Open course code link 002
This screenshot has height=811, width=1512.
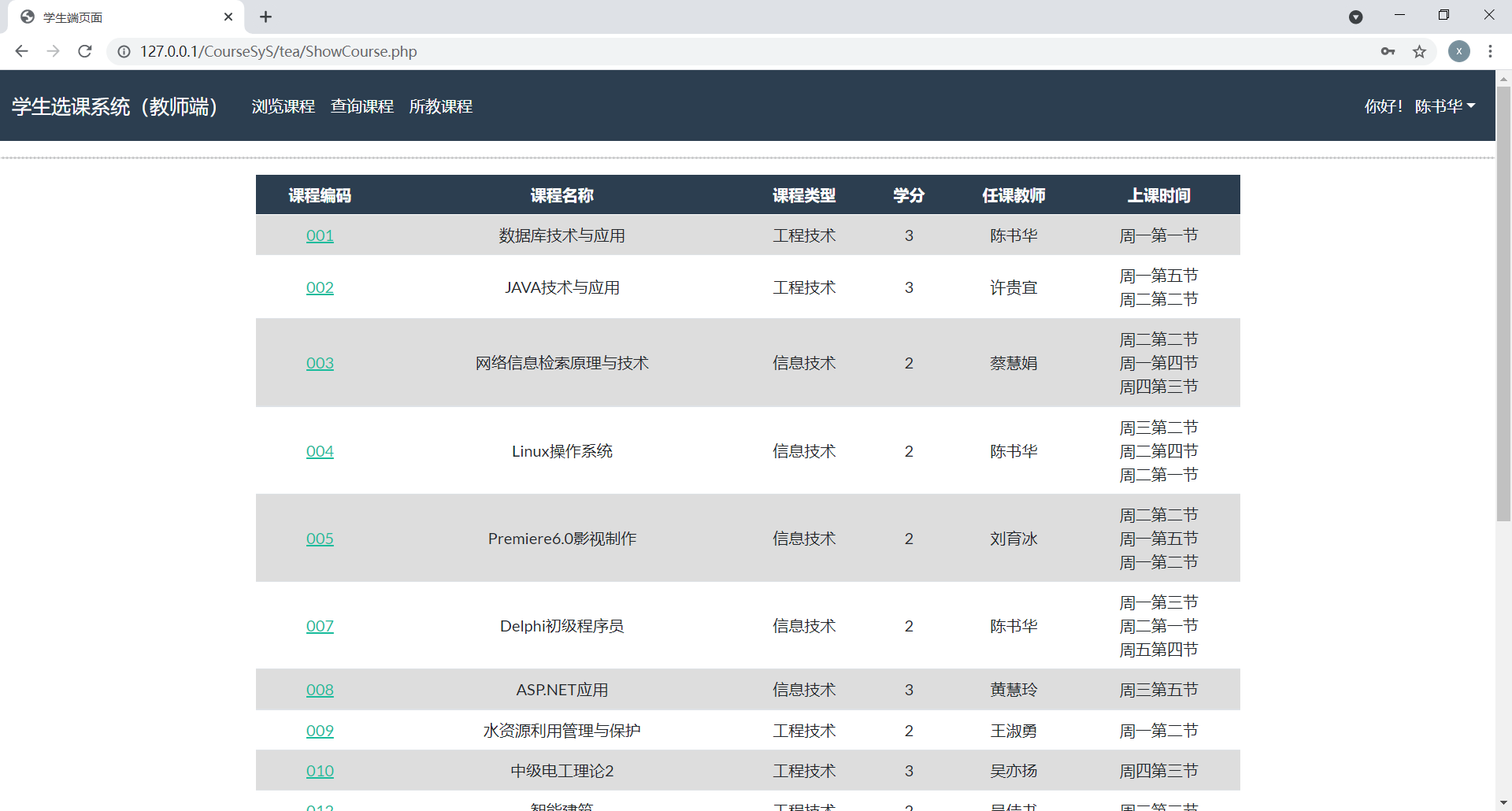pyautogui.click(x=320, y=287)
